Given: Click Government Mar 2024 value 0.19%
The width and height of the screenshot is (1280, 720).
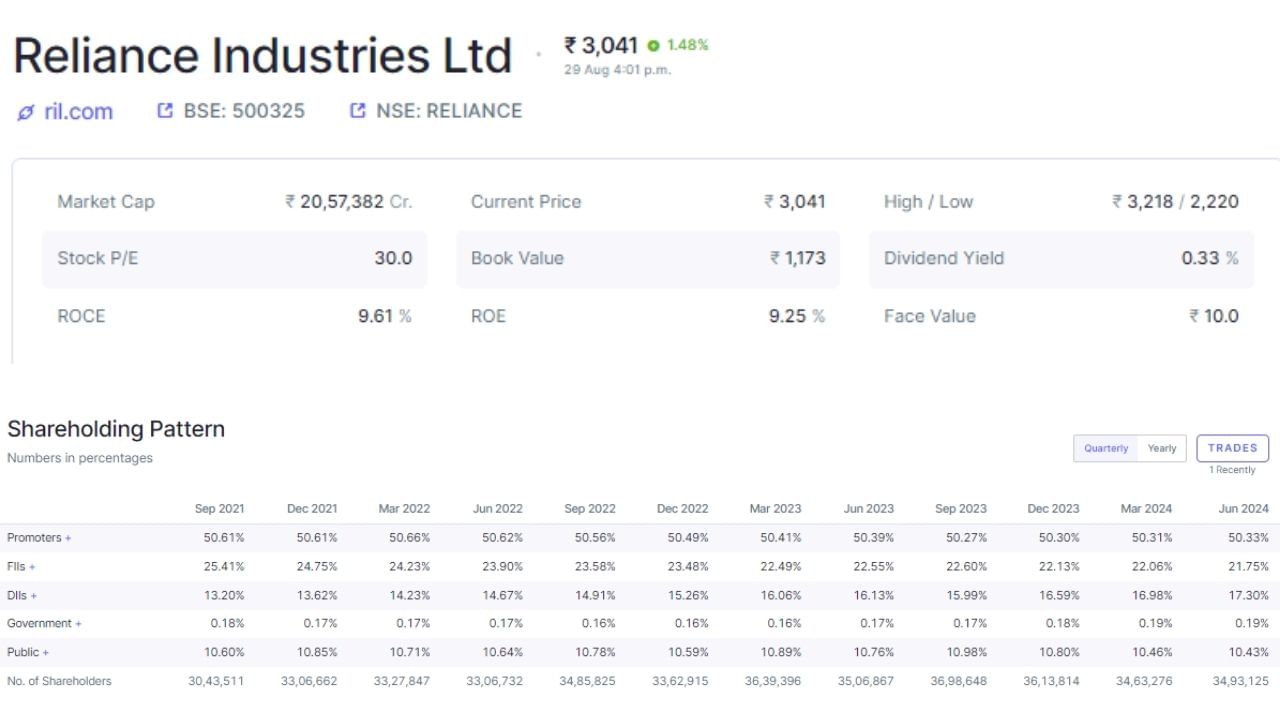Looking at the screenshot, I should [1155, 623].
